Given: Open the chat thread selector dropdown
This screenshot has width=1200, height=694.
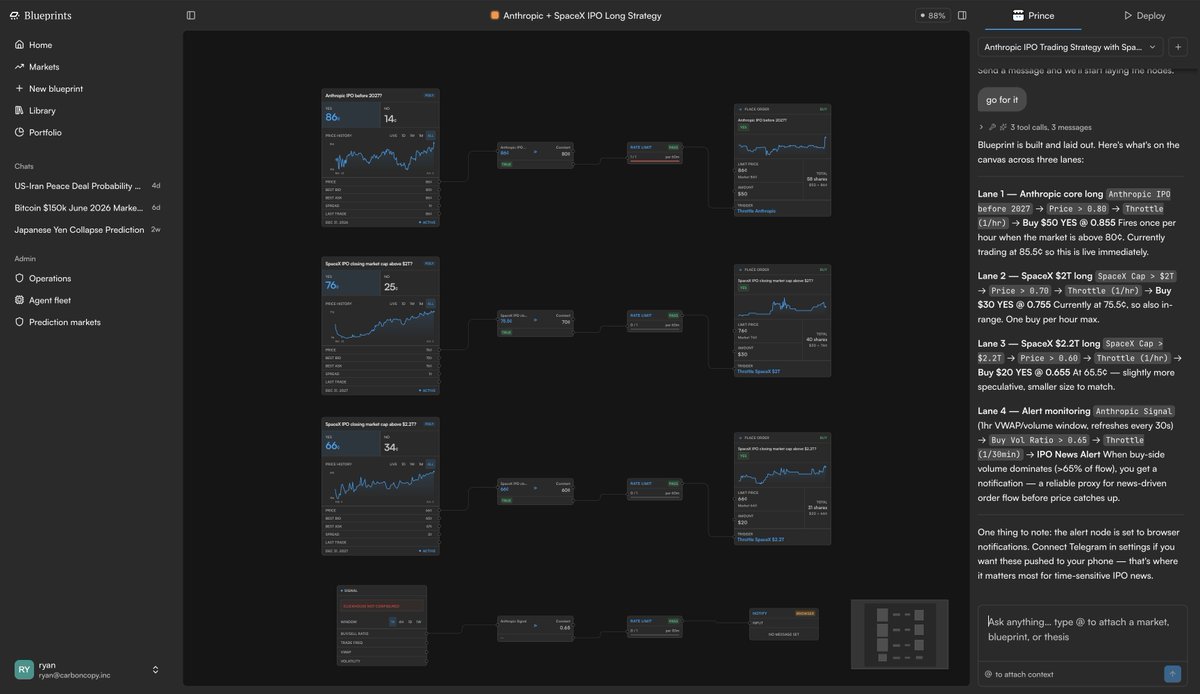Looking at the screenshot, I should pyautogui.click(x=1070, y=47).
